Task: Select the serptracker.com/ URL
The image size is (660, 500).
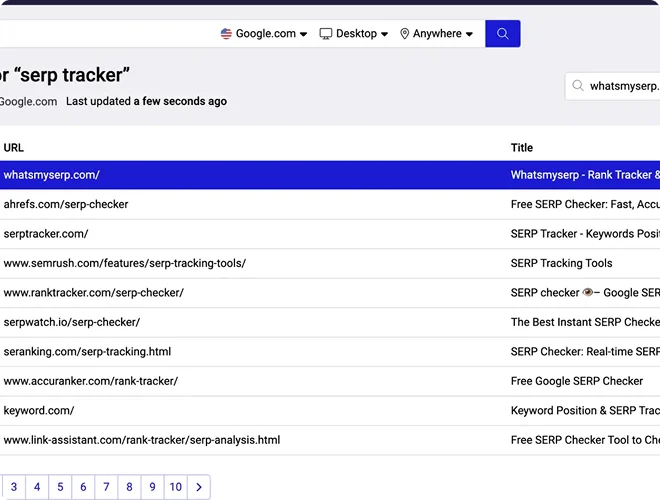Action: 46,234
